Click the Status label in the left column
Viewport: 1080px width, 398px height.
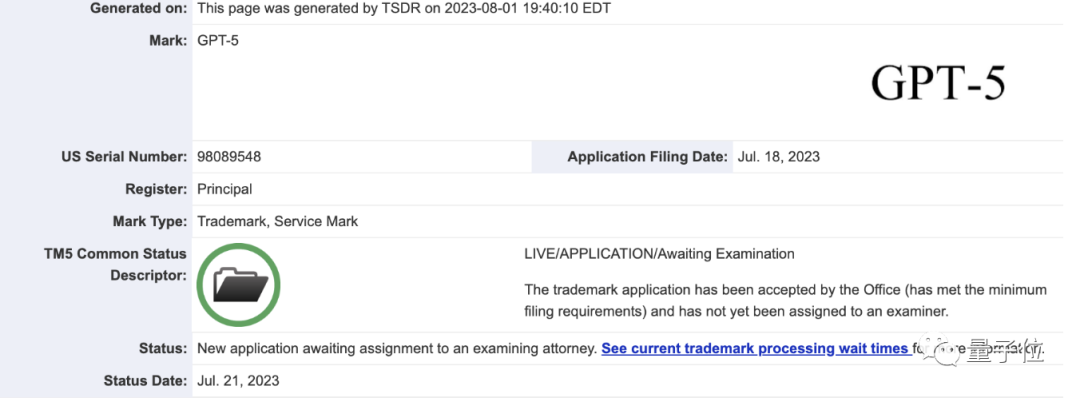tap(163, 348)
